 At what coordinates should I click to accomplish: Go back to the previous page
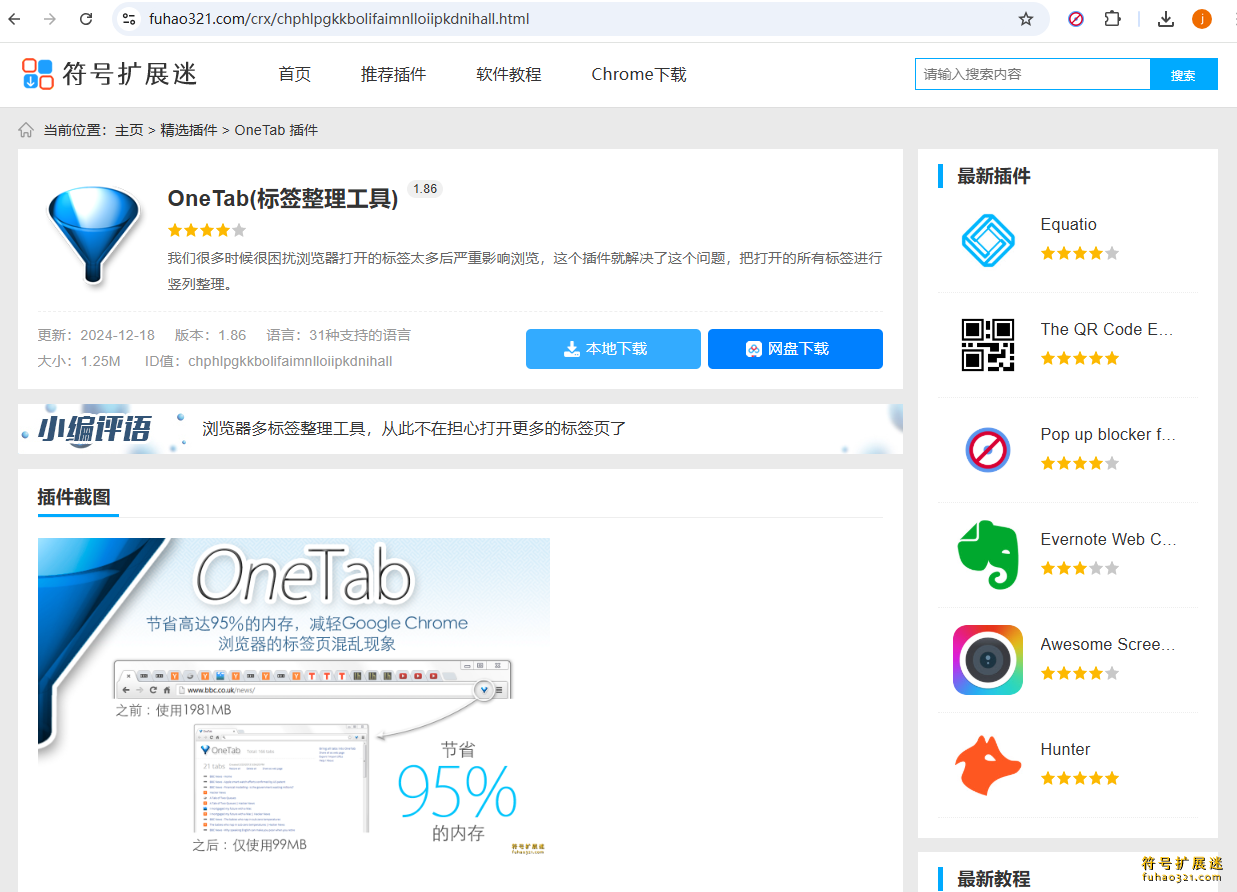coord(14,19)
